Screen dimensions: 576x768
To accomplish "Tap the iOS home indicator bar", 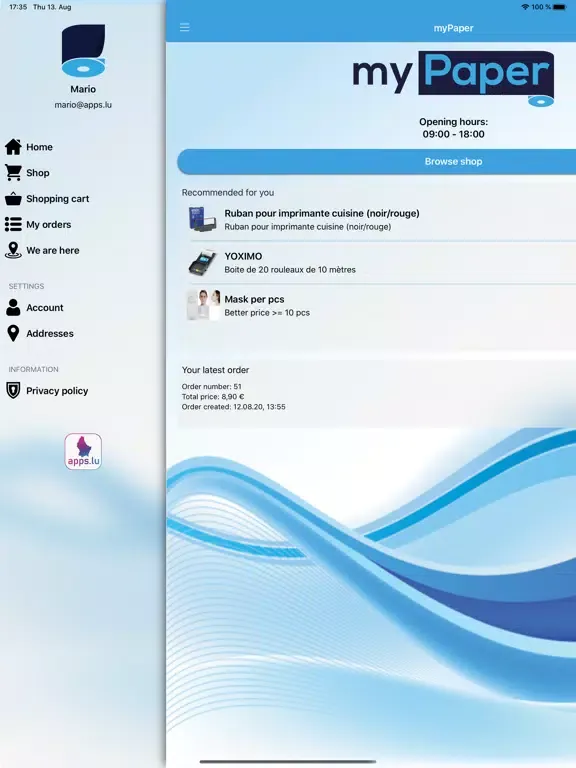I will point(288,762).
